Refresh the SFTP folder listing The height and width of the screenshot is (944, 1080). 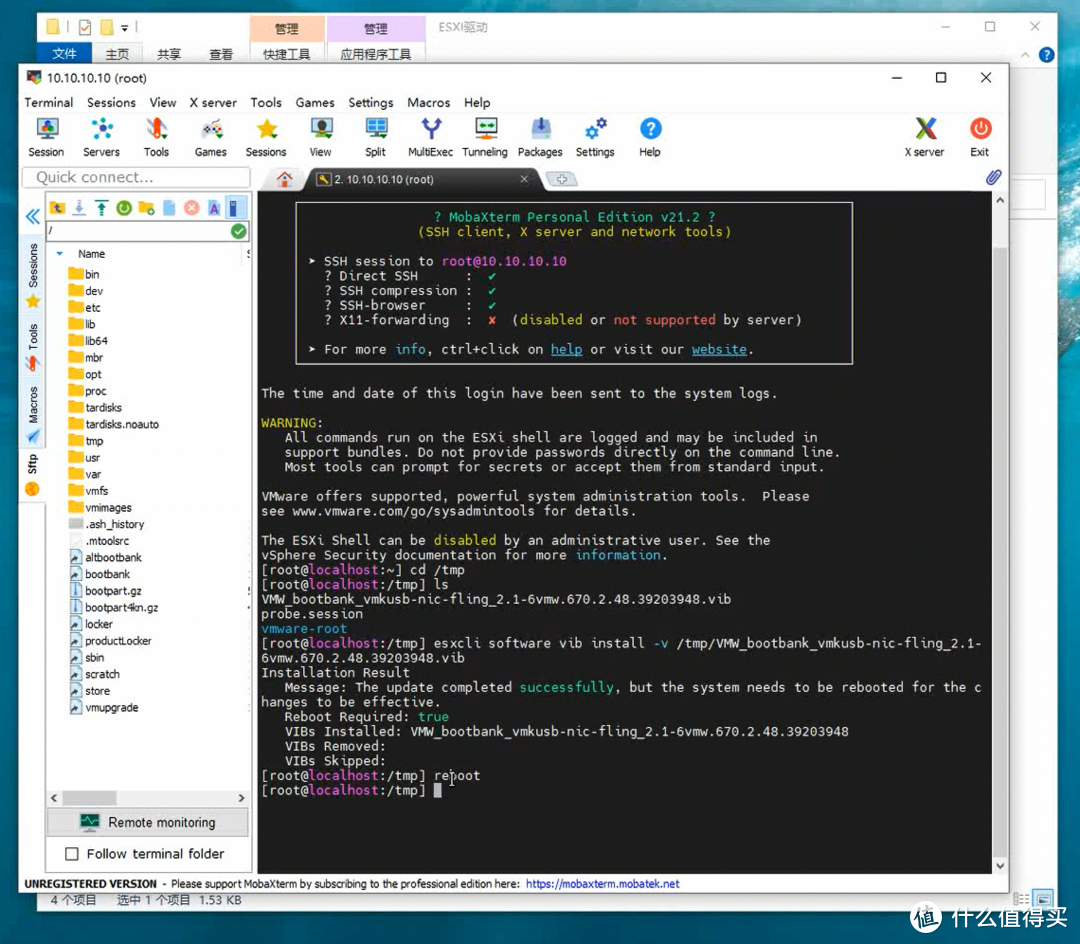point(124,208)
